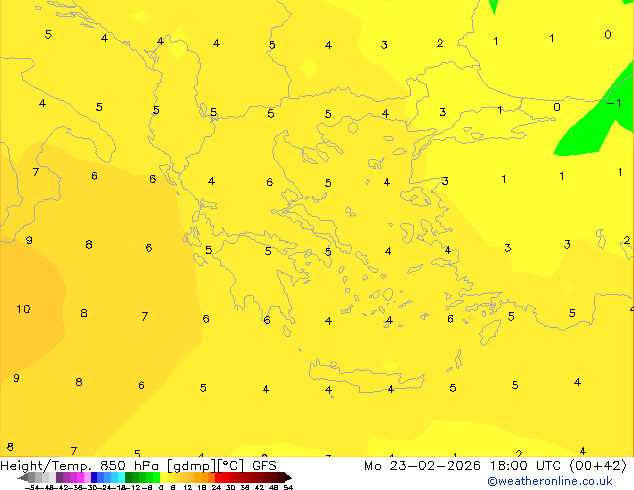Click the bright yellow segment of the temperature legend
Screen dimensions: 634x490
(x=163, y=478)
